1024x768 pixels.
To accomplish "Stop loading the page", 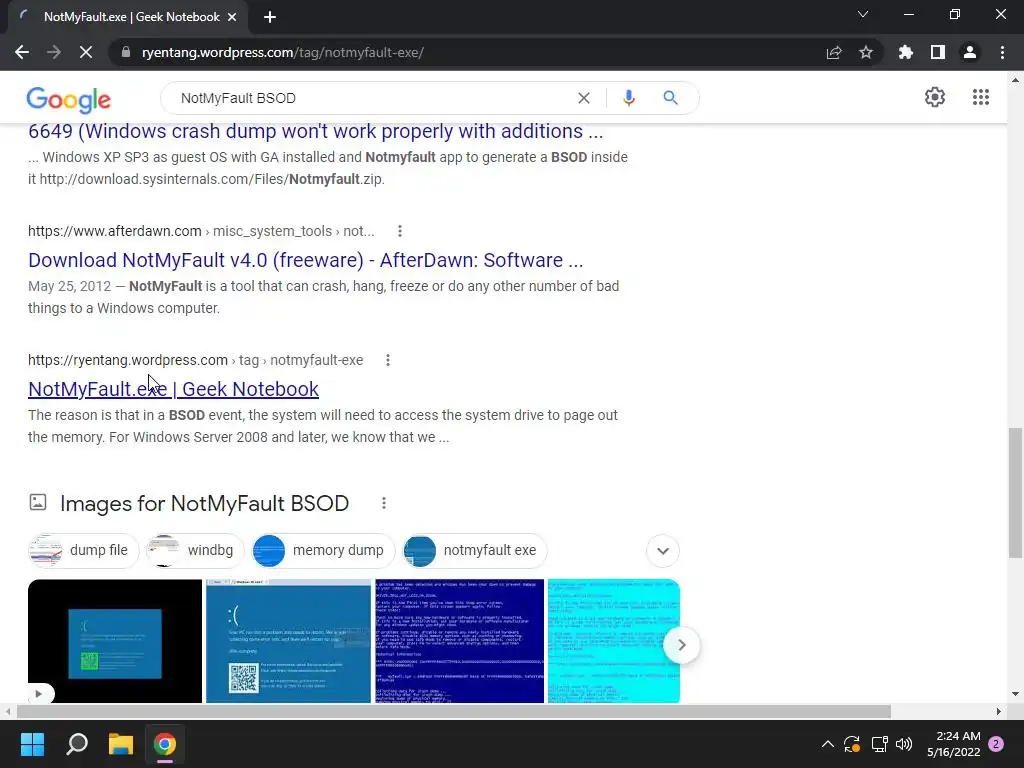I will 86,52.
